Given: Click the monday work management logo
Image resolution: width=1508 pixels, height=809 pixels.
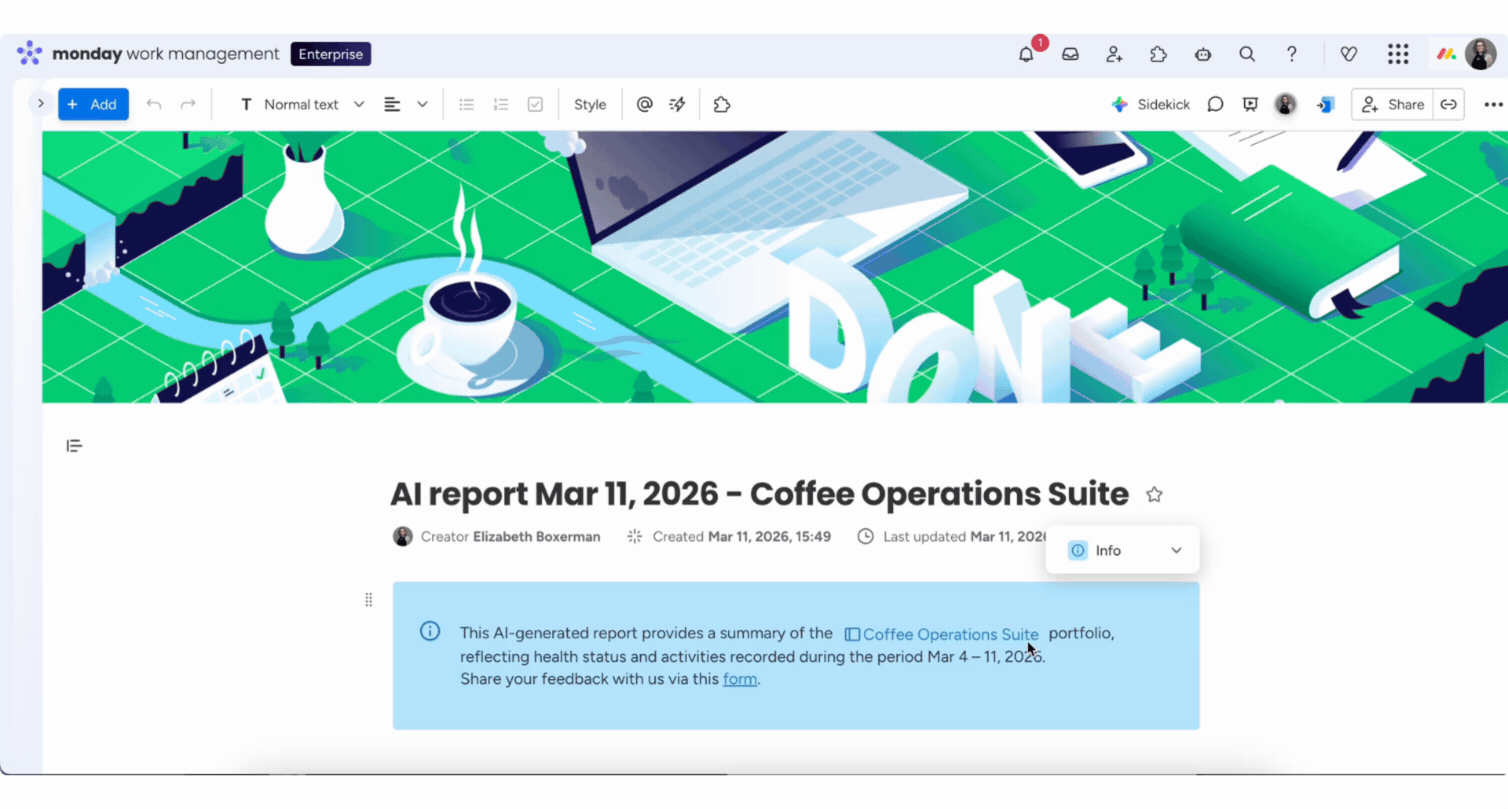Looking at the screenshot, I should pos(148,54).
